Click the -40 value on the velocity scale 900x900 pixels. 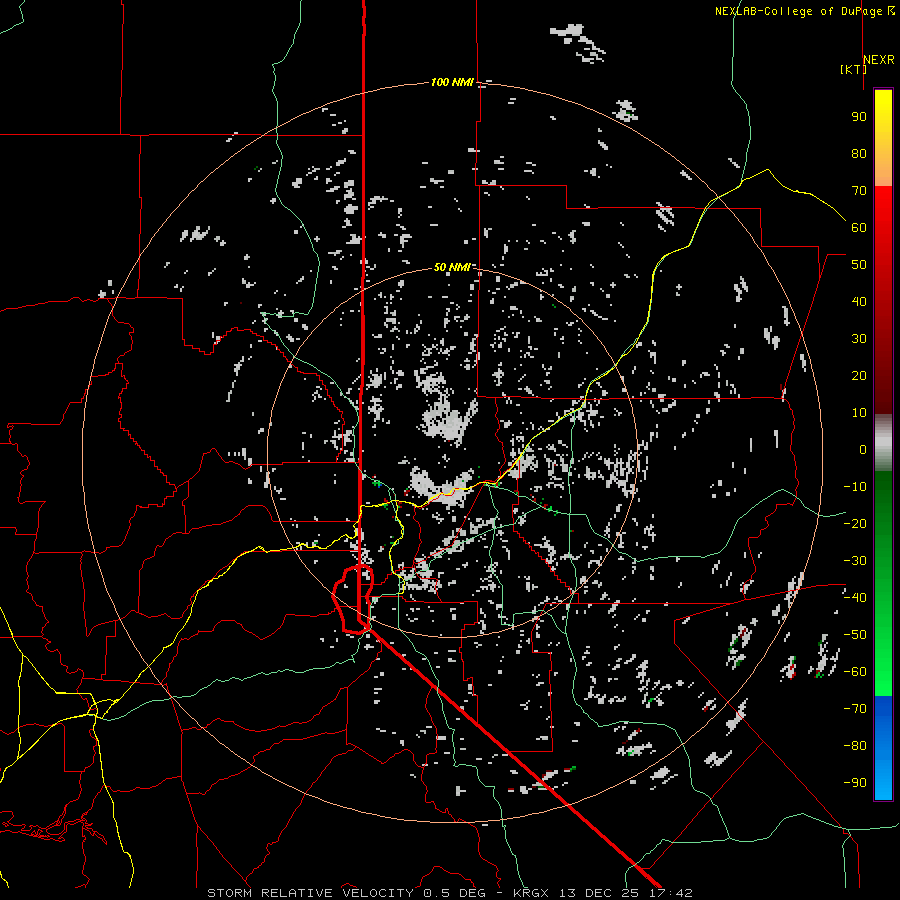click(855, 598)
